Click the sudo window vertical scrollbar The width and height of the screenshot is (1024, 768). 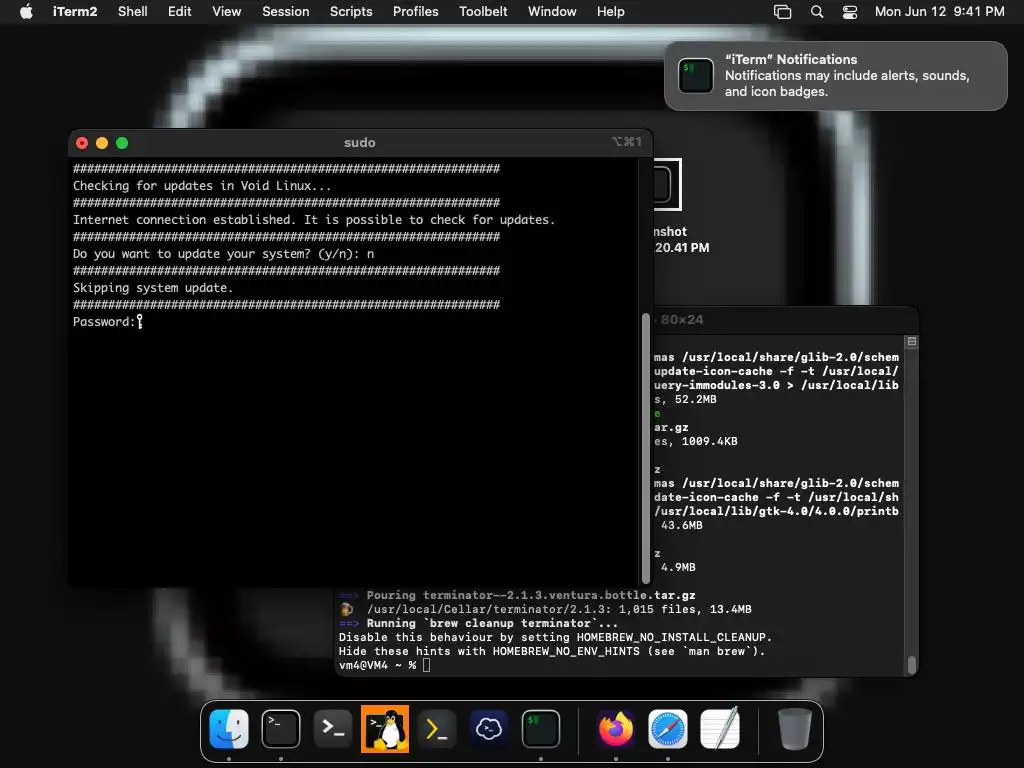tap(646, 449)
